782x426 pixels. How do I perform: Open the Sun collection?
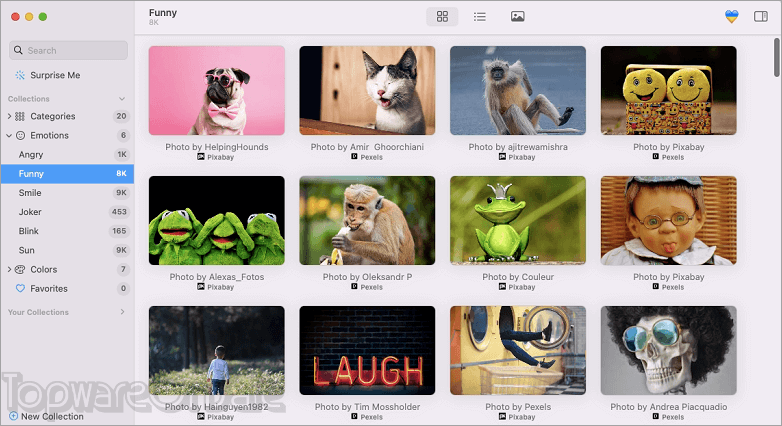(67, 250)
